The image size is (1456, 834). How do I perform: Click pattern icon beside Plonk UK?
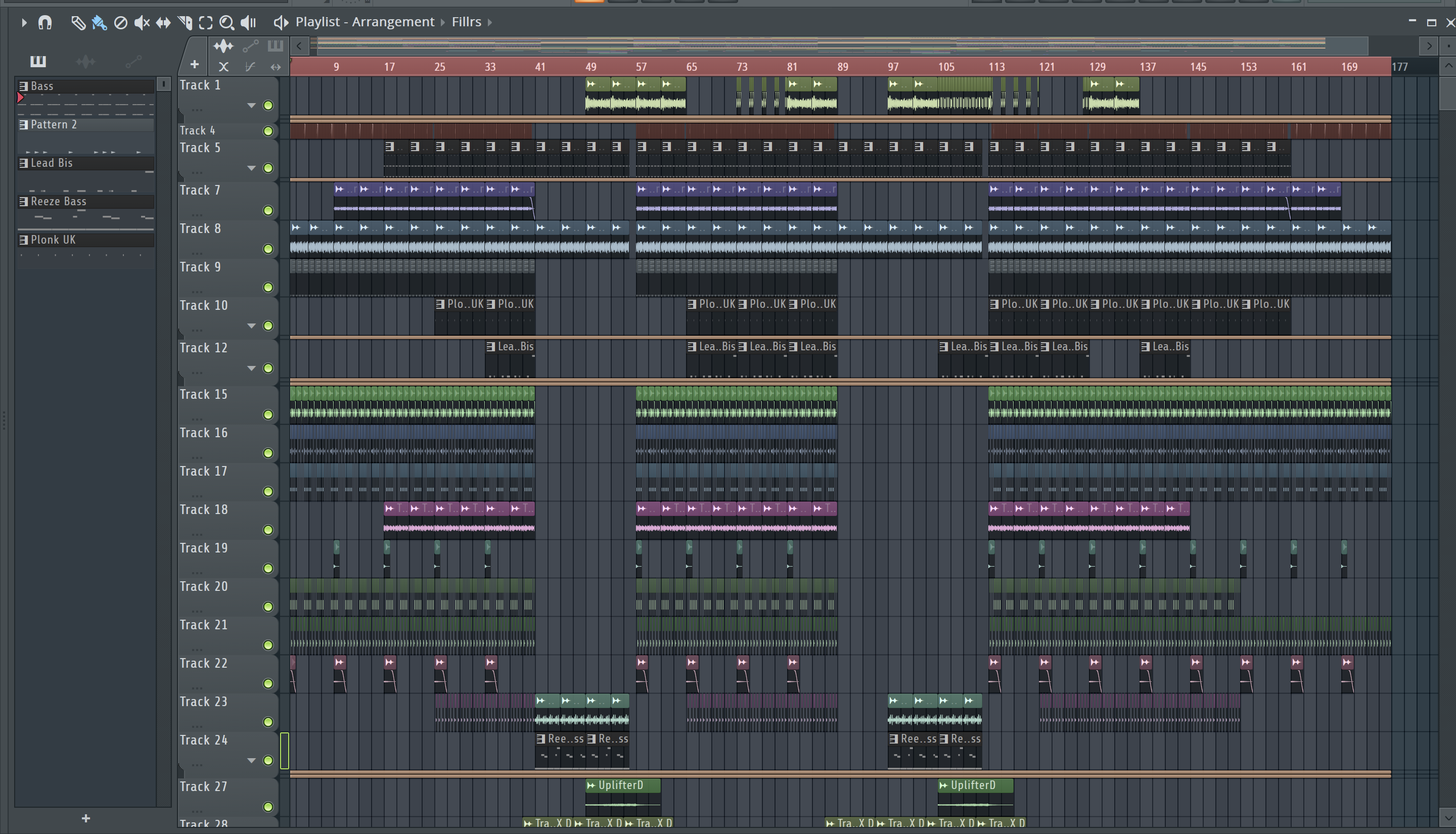point(23,240)
